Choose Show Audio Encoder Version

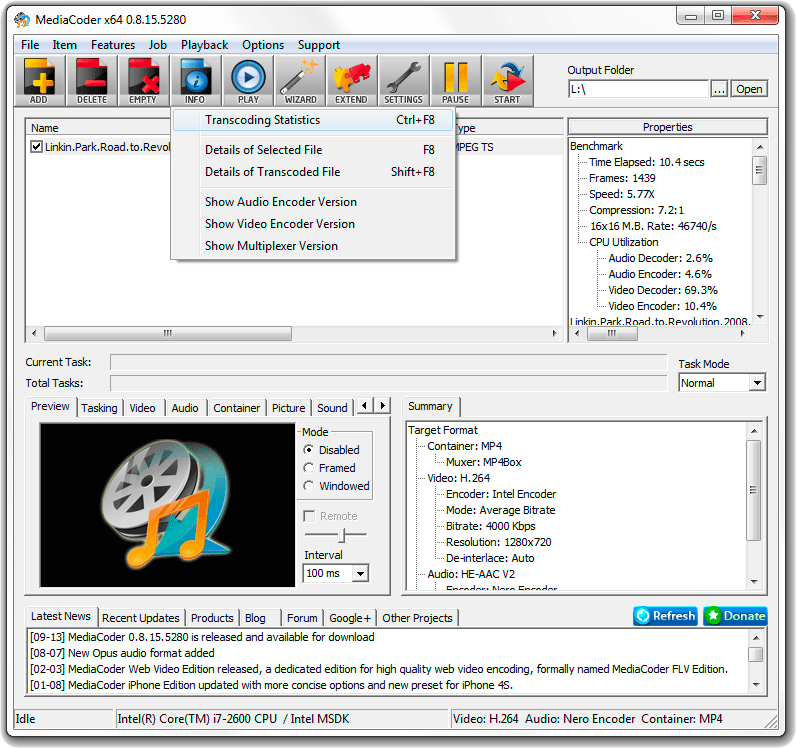tap(313, 202)
